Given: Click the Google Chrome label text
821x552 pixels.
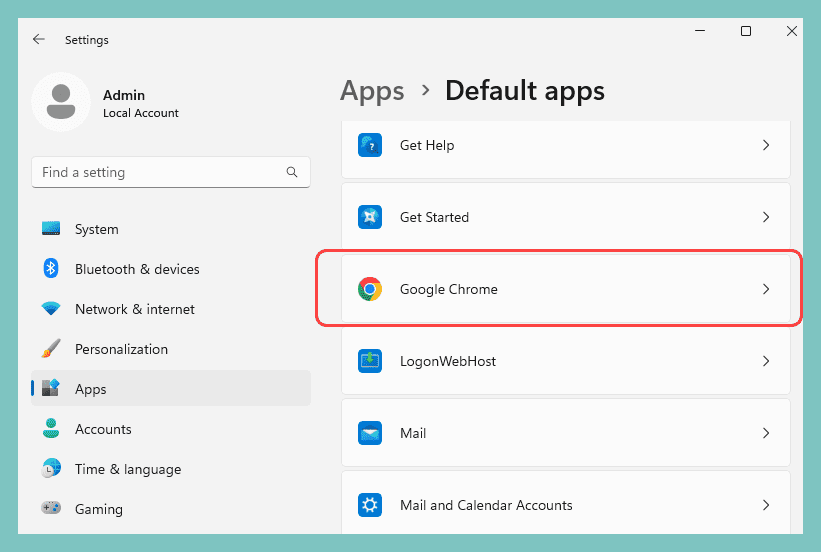Looking at the screenshot, I should pos(449,289).
